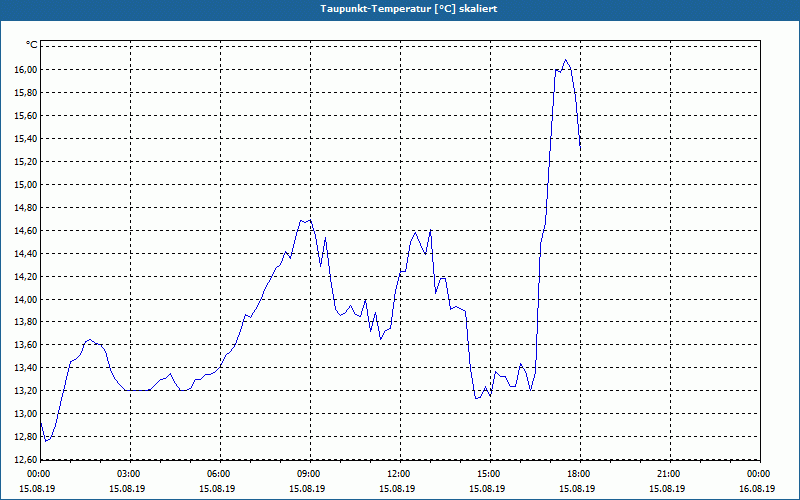Click the blue curve's end point at 18:00
Viewport: 800px width, 500px height.
(581, 147)
